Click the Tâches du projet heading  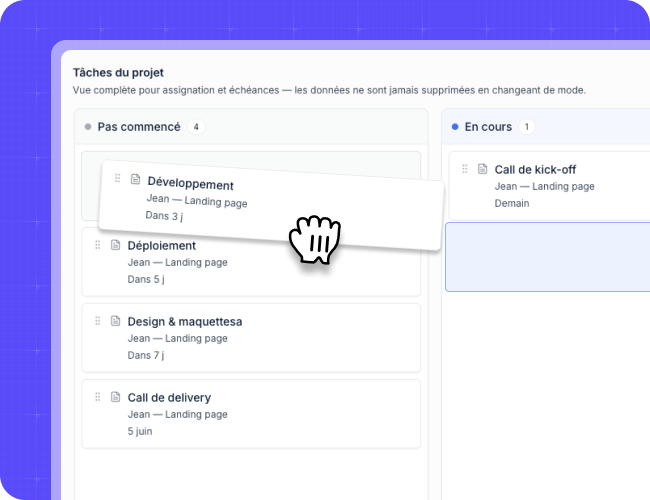118,73
